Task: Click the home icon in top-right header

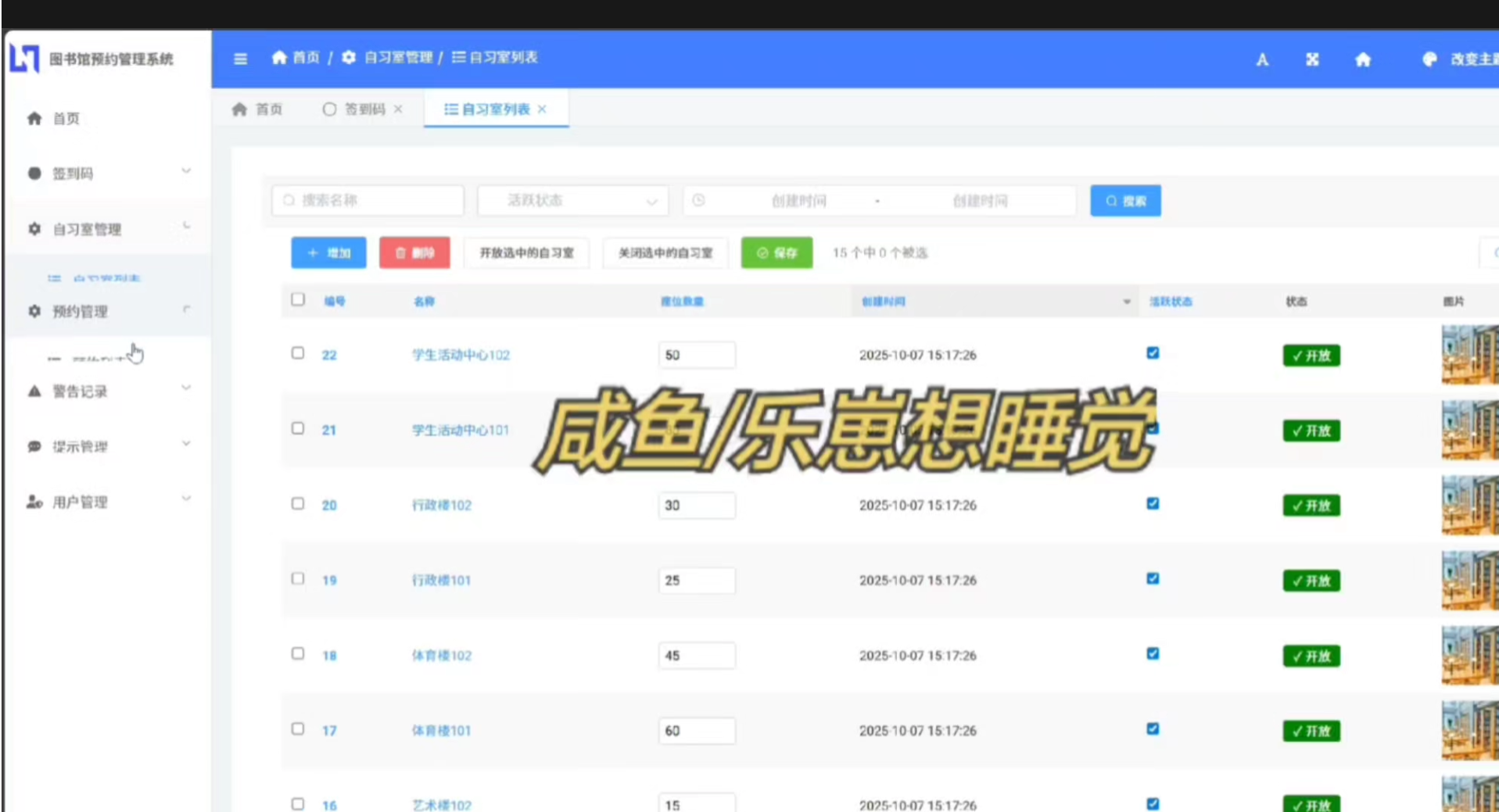Action: tap(1363, 60)
